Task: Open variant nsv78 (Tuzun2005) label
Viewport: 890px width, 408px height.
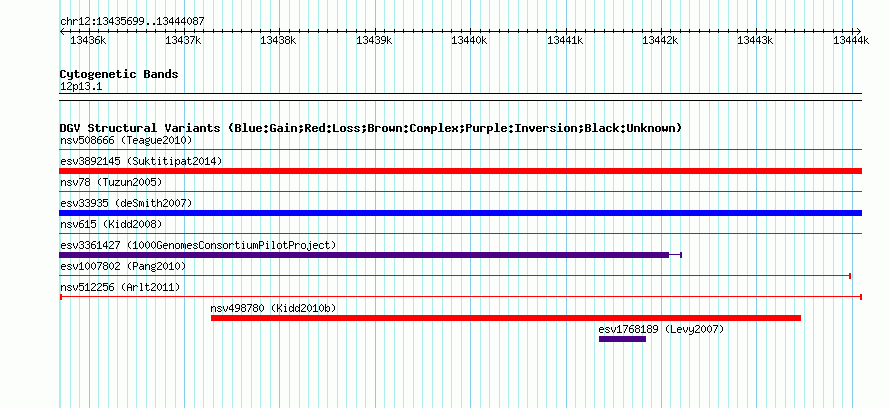Action: pyautogui.click(x=111, y=182)
